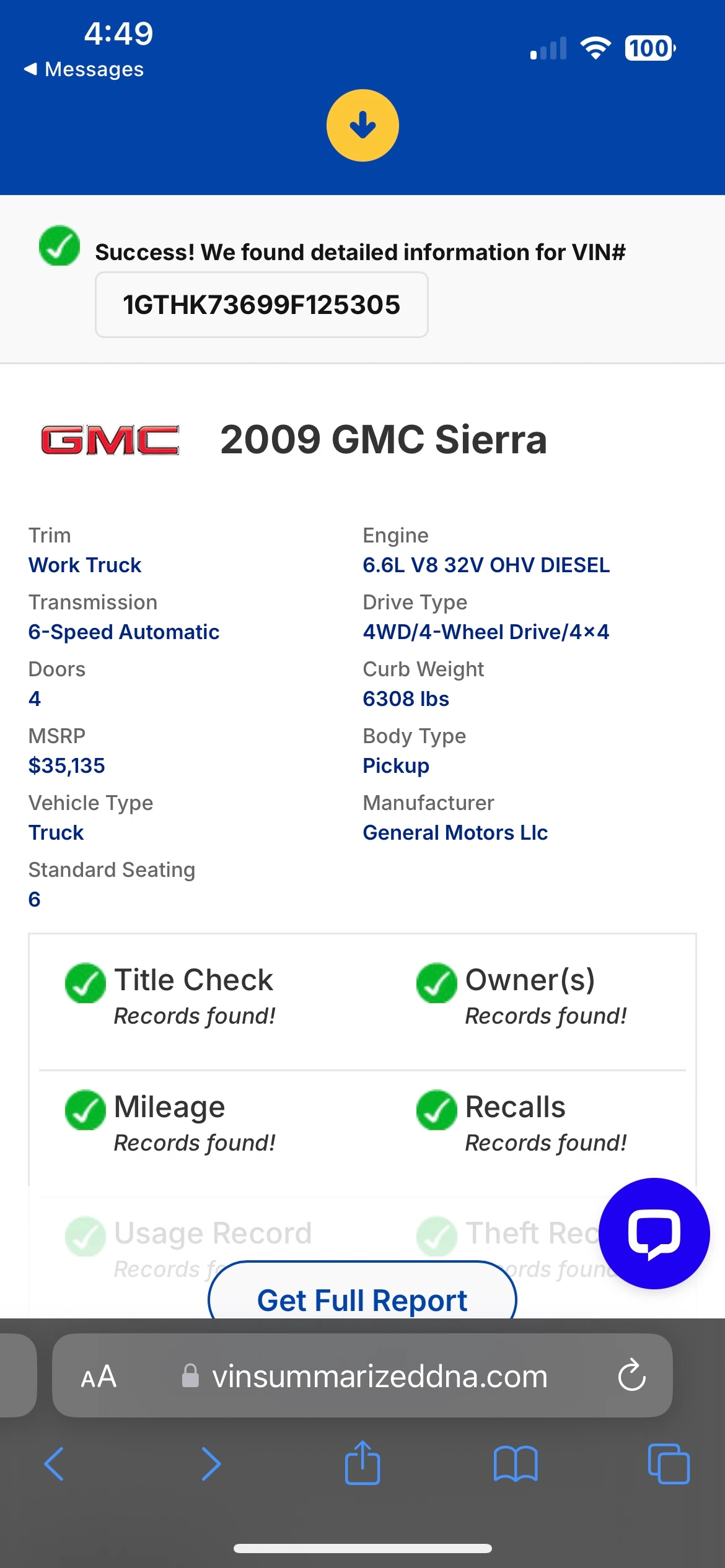Tap the Owner(s) green checkmark
Viewport: 725px width, 1568px height.
[x=437, y=983]
